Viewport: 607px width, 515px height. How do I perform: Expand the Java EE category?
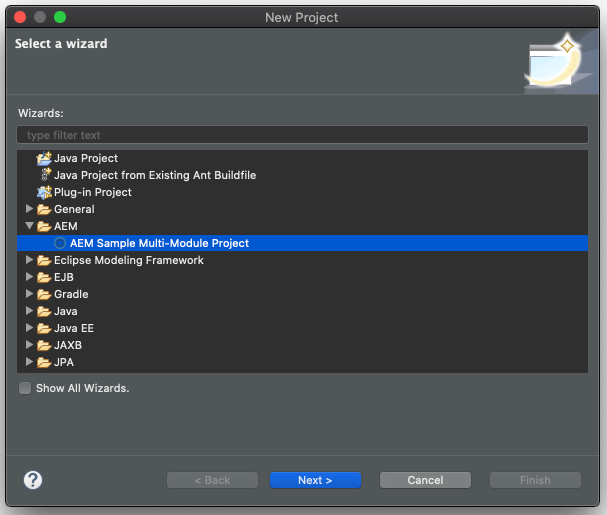29,328
